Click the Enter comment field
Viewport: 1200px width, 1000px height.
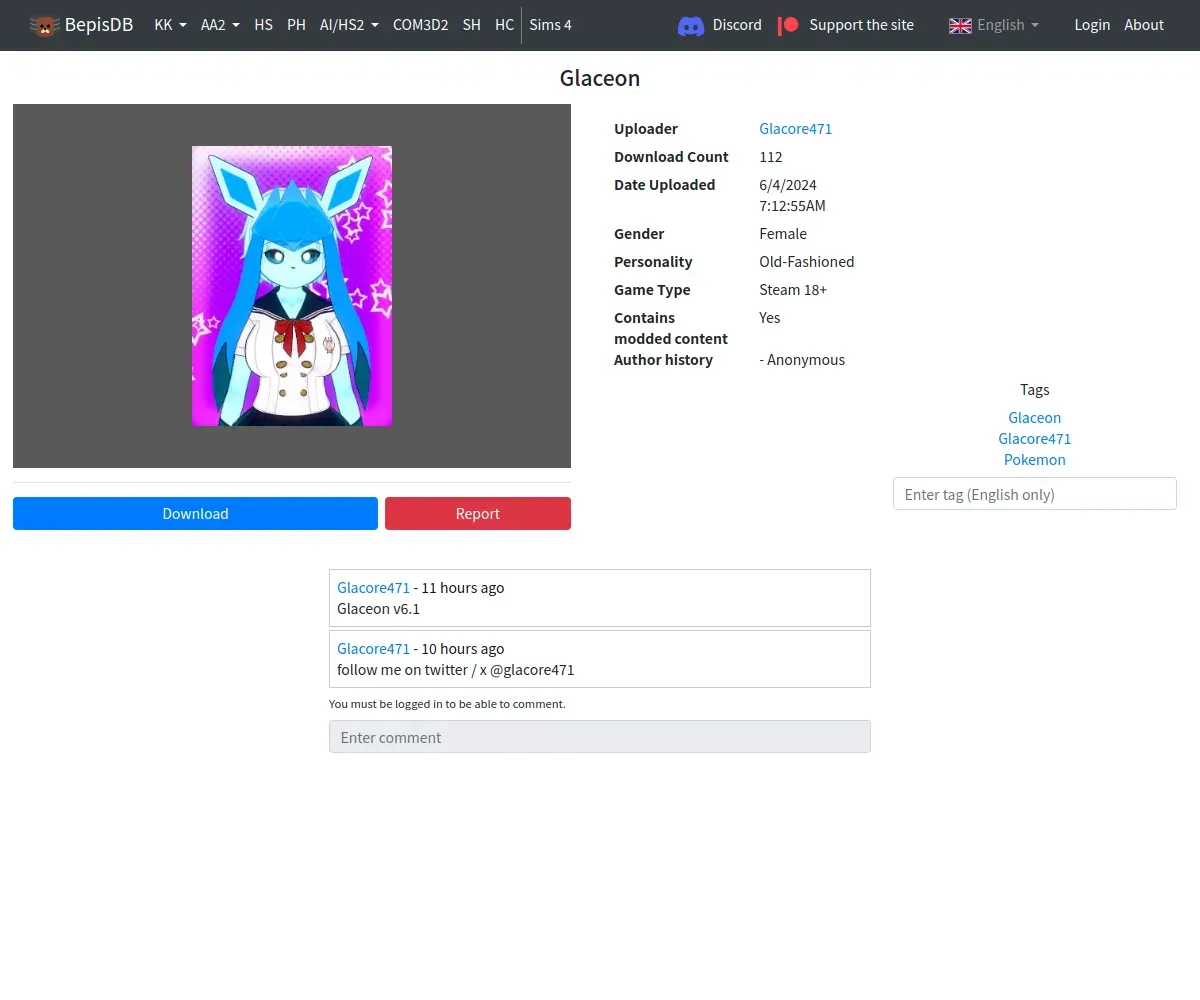point(600,737)
